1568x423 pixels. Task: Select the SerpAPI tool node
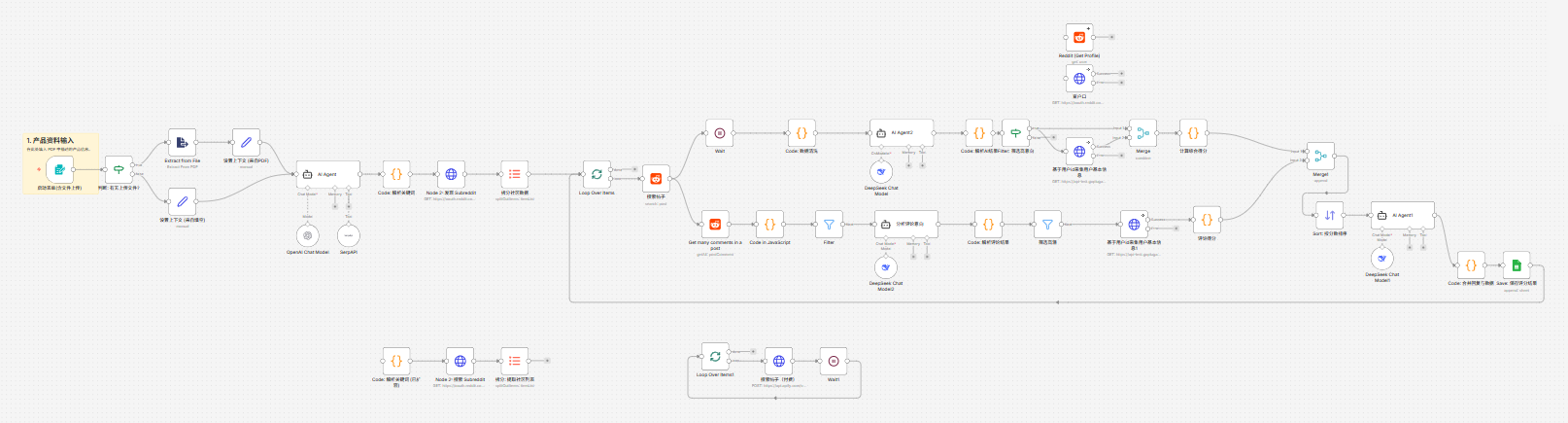349,235
